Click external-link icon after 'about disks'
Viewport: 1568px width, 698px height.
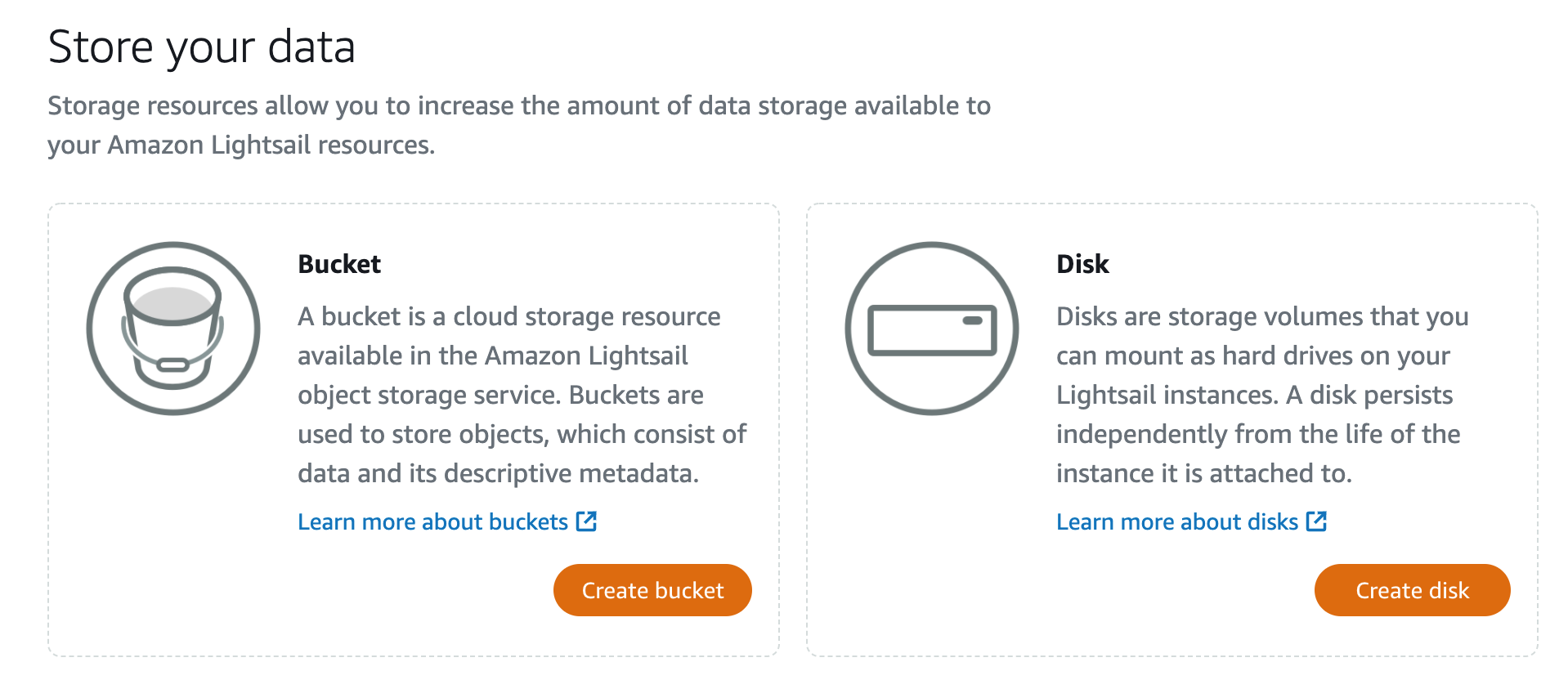[x=1316, y=521]
